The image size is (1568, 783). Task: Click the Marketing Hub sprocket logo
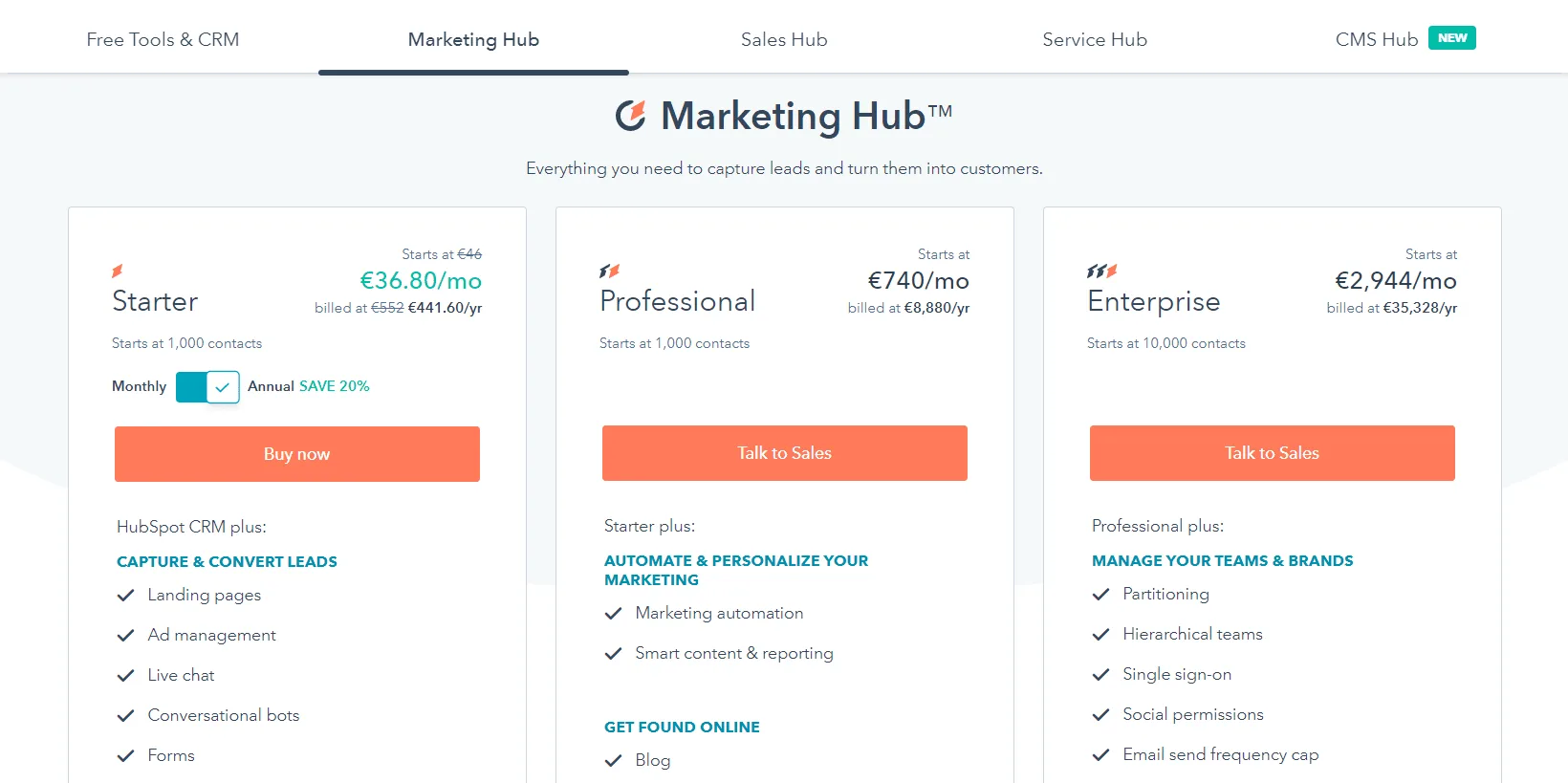pyautogui.click(x=631, y=116)
